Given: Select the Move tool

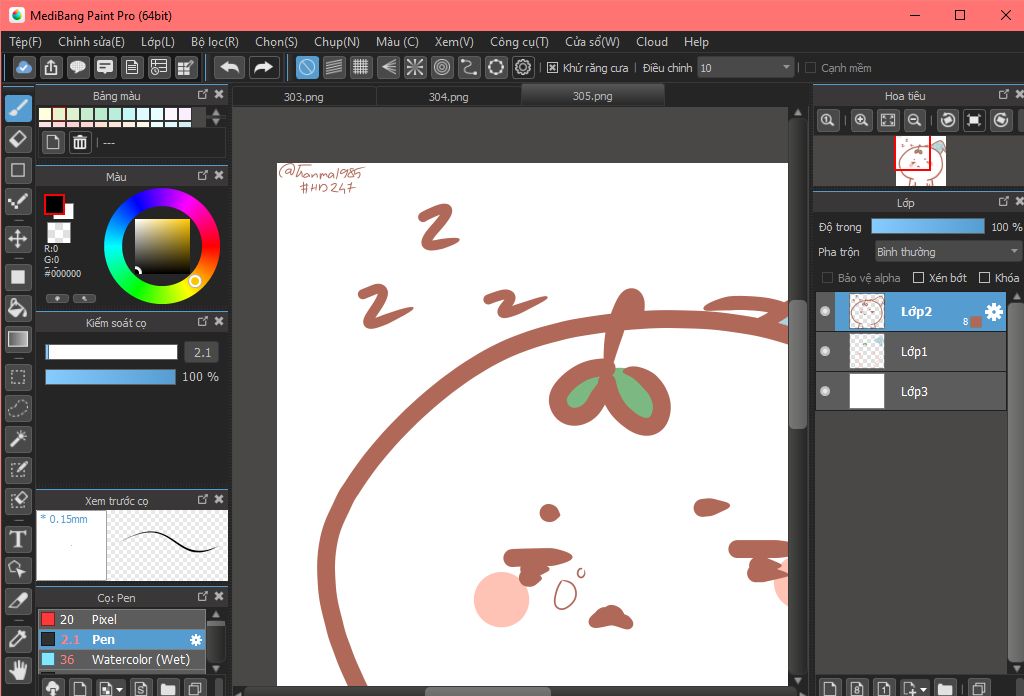Looking at the screenshot, I should [x=18, y=239].
